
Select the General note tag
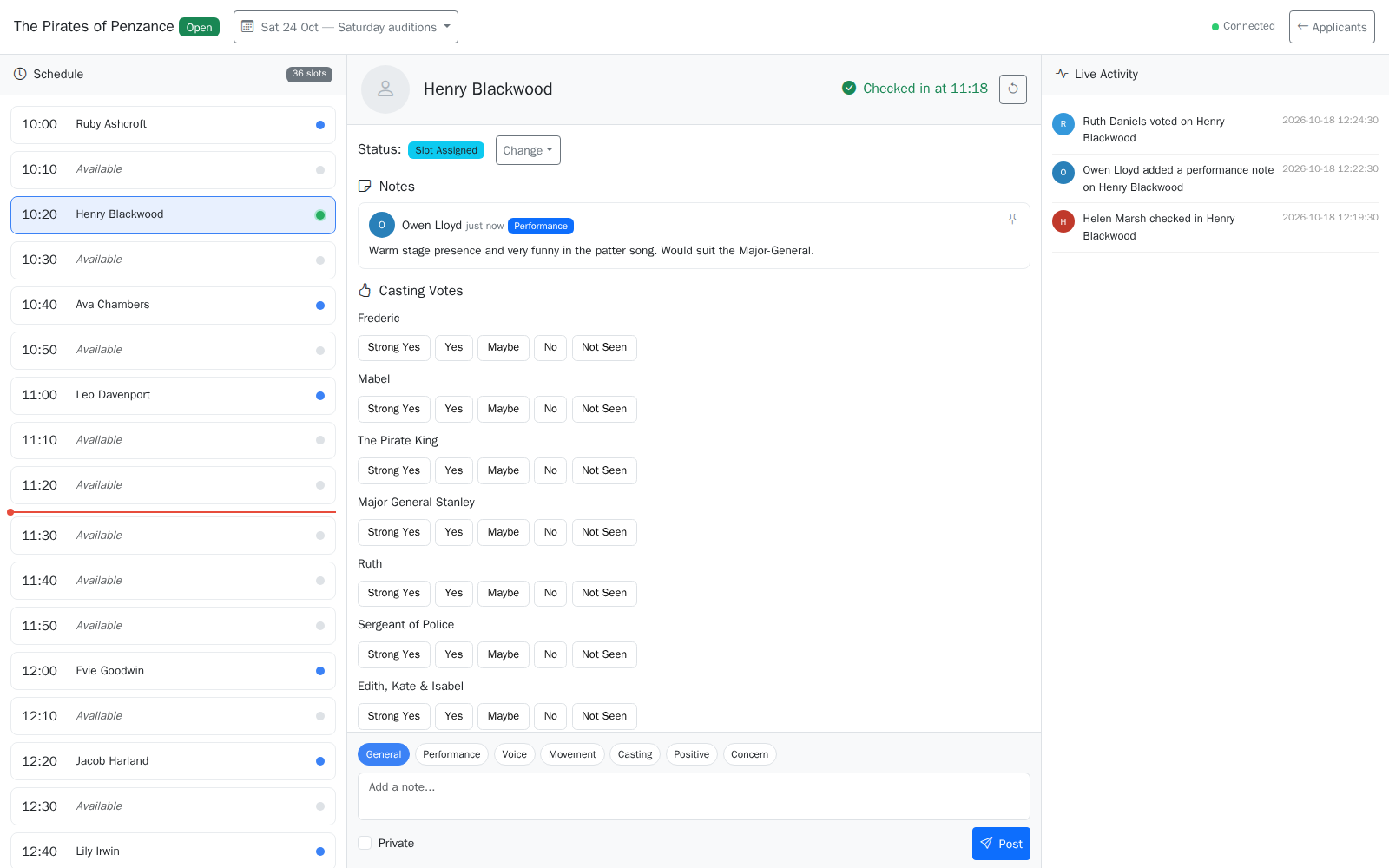coord(384,754)
